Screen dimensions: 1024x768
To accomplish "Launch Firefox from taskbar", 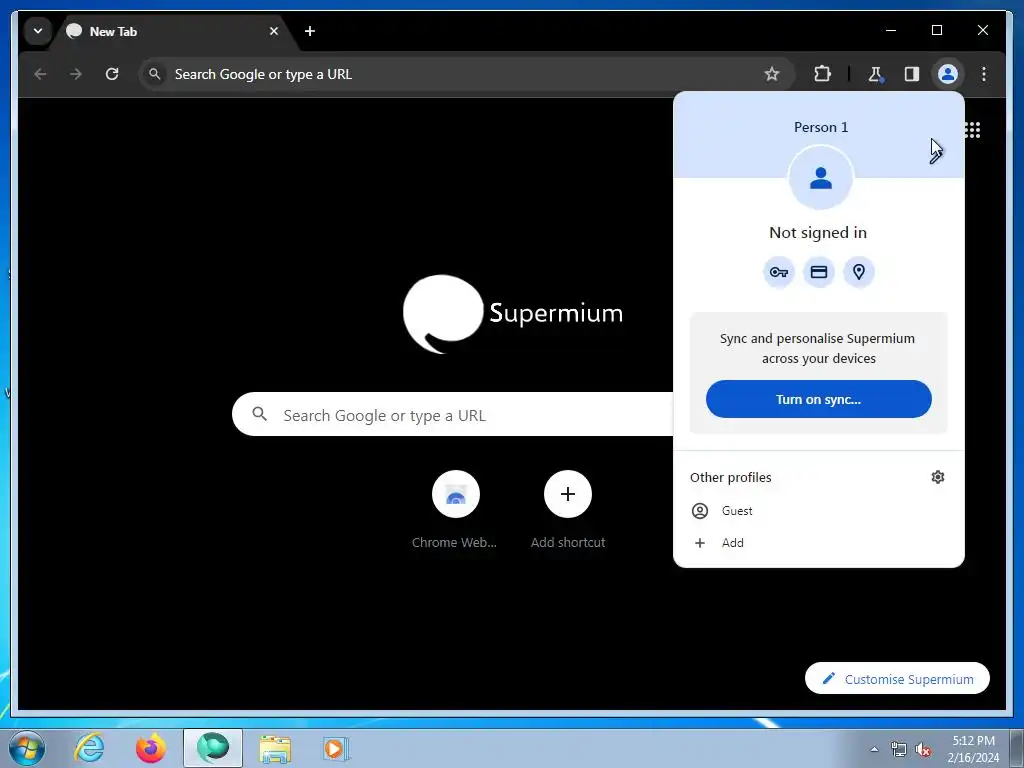I will click(x=151, y=748).
